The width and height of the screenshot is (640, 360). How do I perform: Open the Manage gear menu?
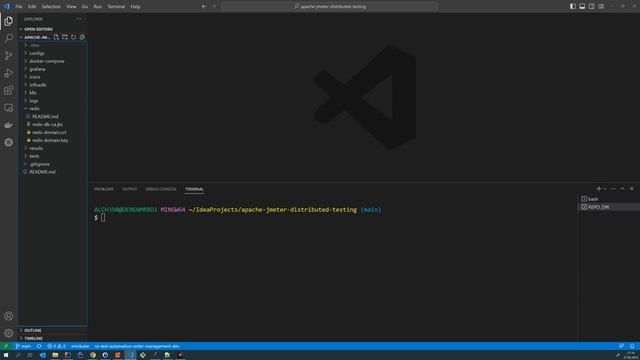[9, 333]
